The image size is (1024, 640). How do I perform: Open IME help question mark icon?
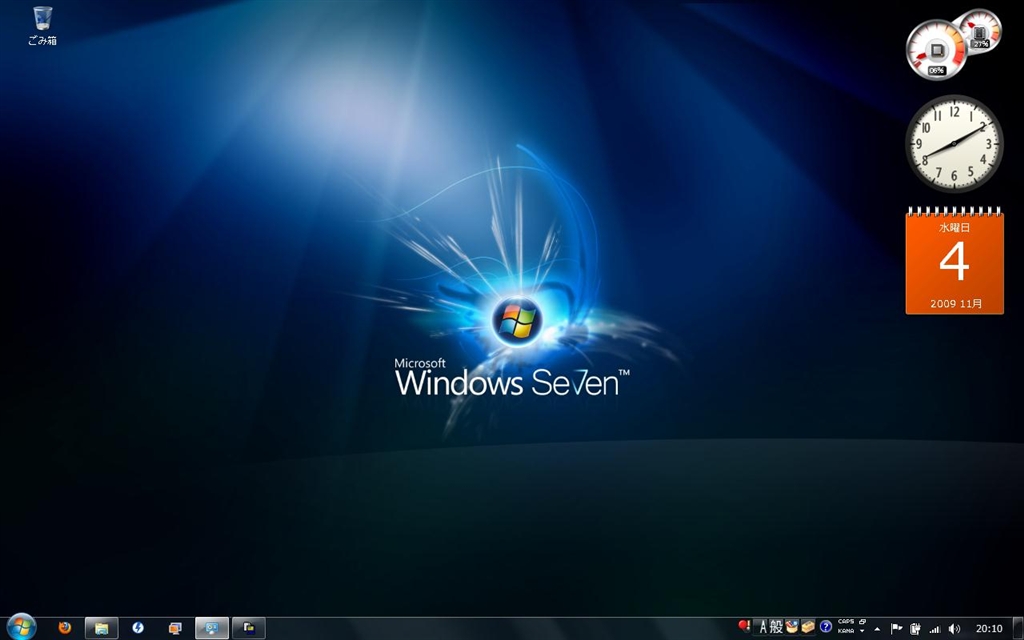[x=825, y=628]
